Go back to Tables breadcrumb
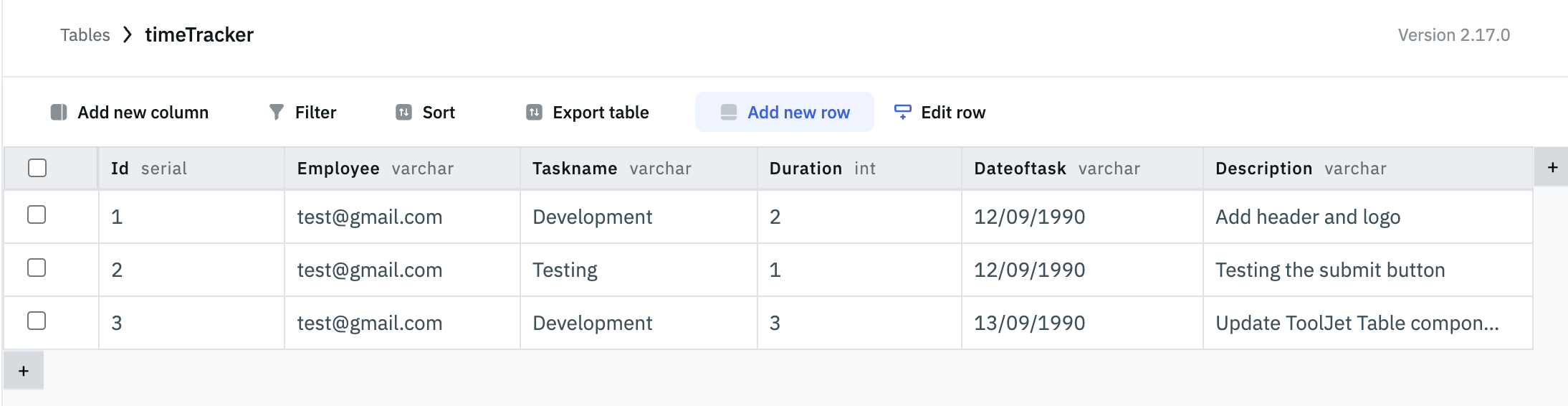 [x=85, y=35]
